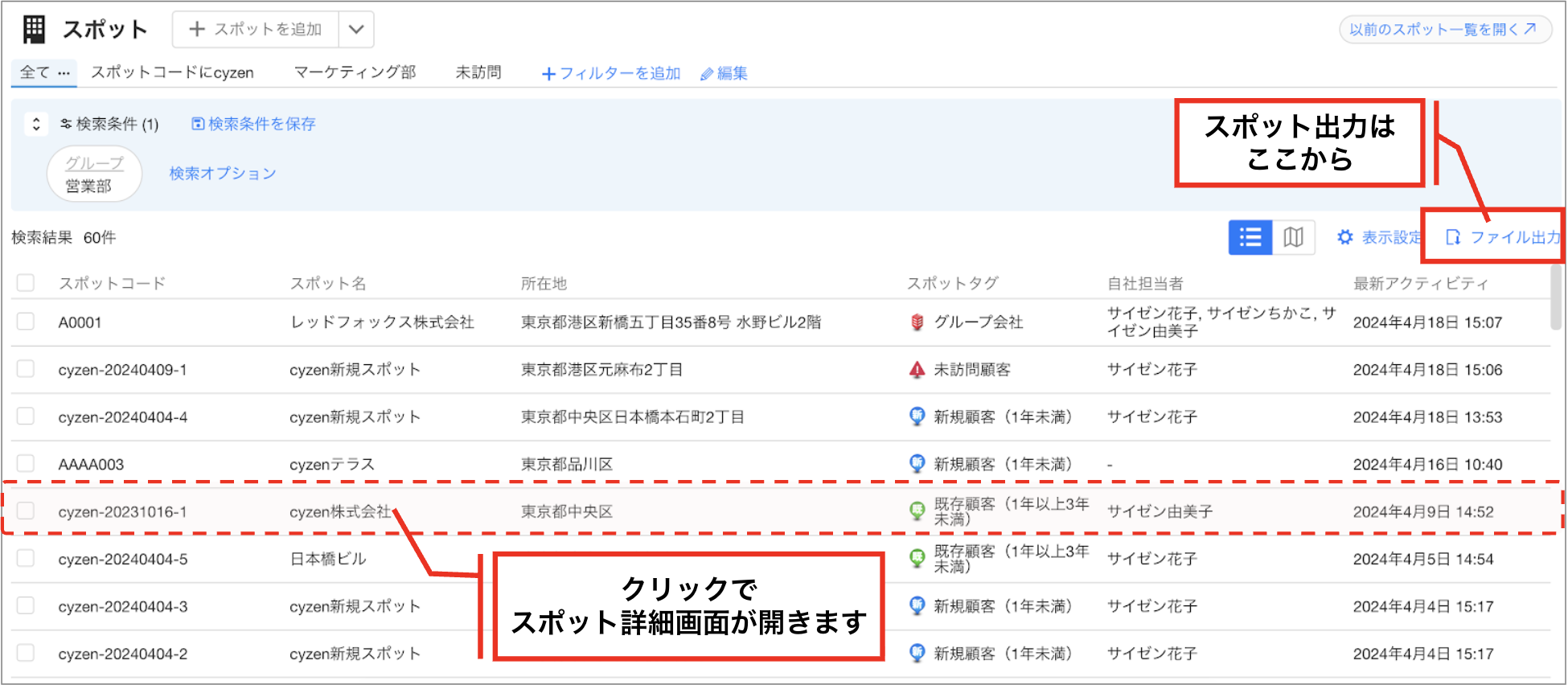Click 新規顧客 tag icon in cyzen-20240404-3 row

917,606
